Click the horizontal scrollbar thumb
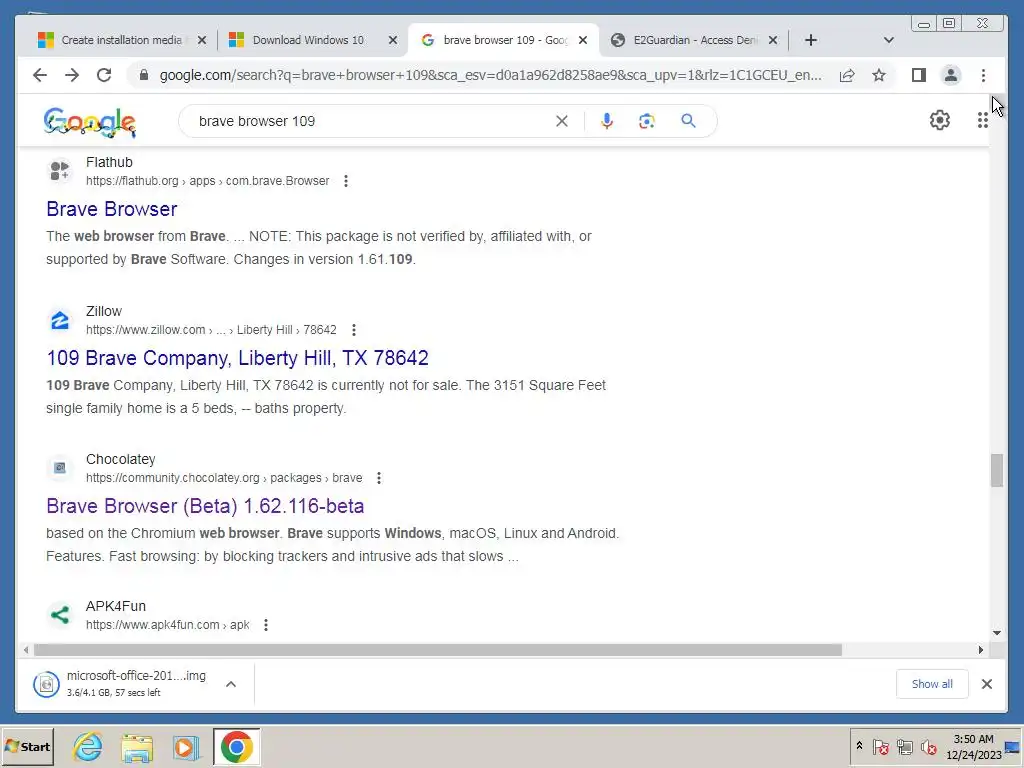This screenshot has height=768, width=1024. coord(438,650)
